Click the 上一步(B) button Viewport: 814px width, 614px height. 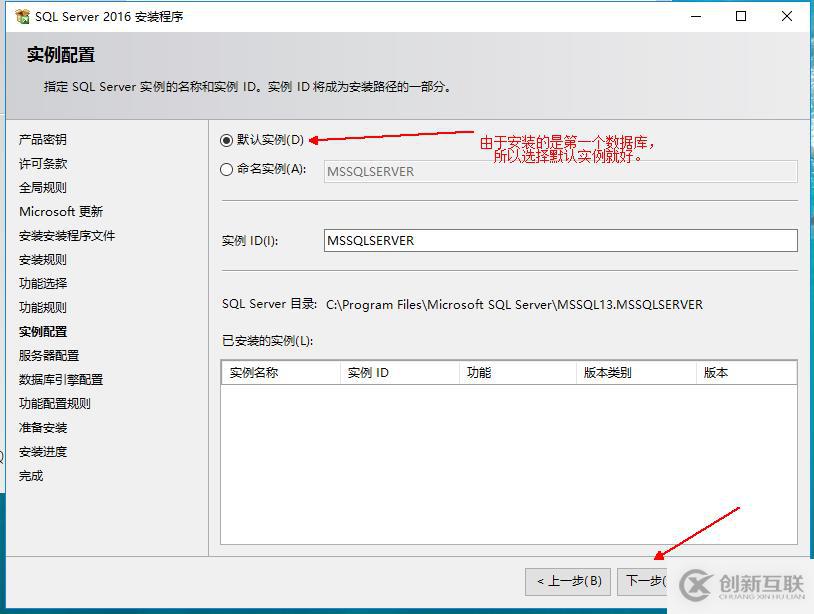tap(567, 582)
